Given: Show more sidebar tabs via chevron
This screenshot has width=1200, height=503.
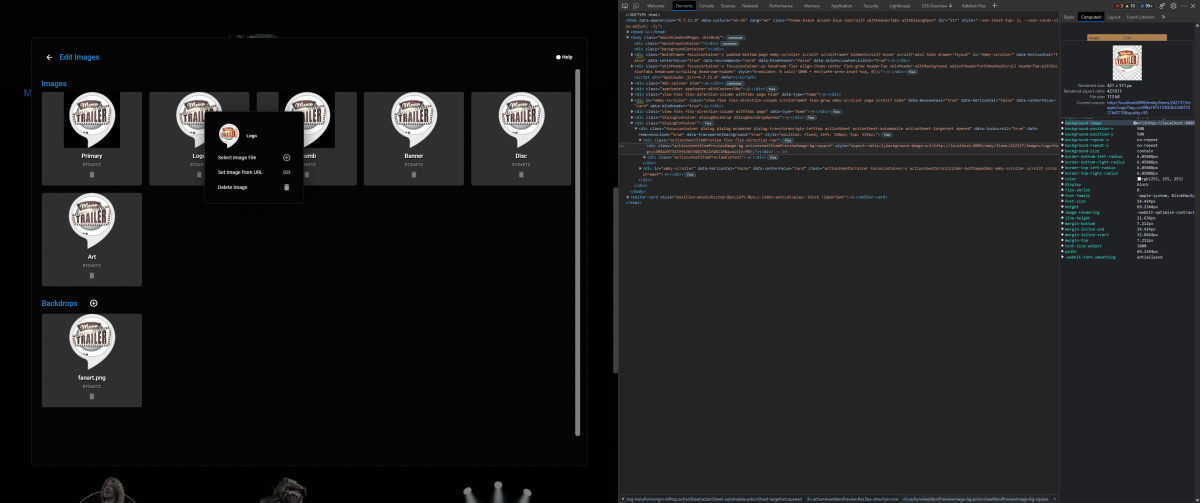Looking at the screenshot, I should click(x=1163, y=17).
